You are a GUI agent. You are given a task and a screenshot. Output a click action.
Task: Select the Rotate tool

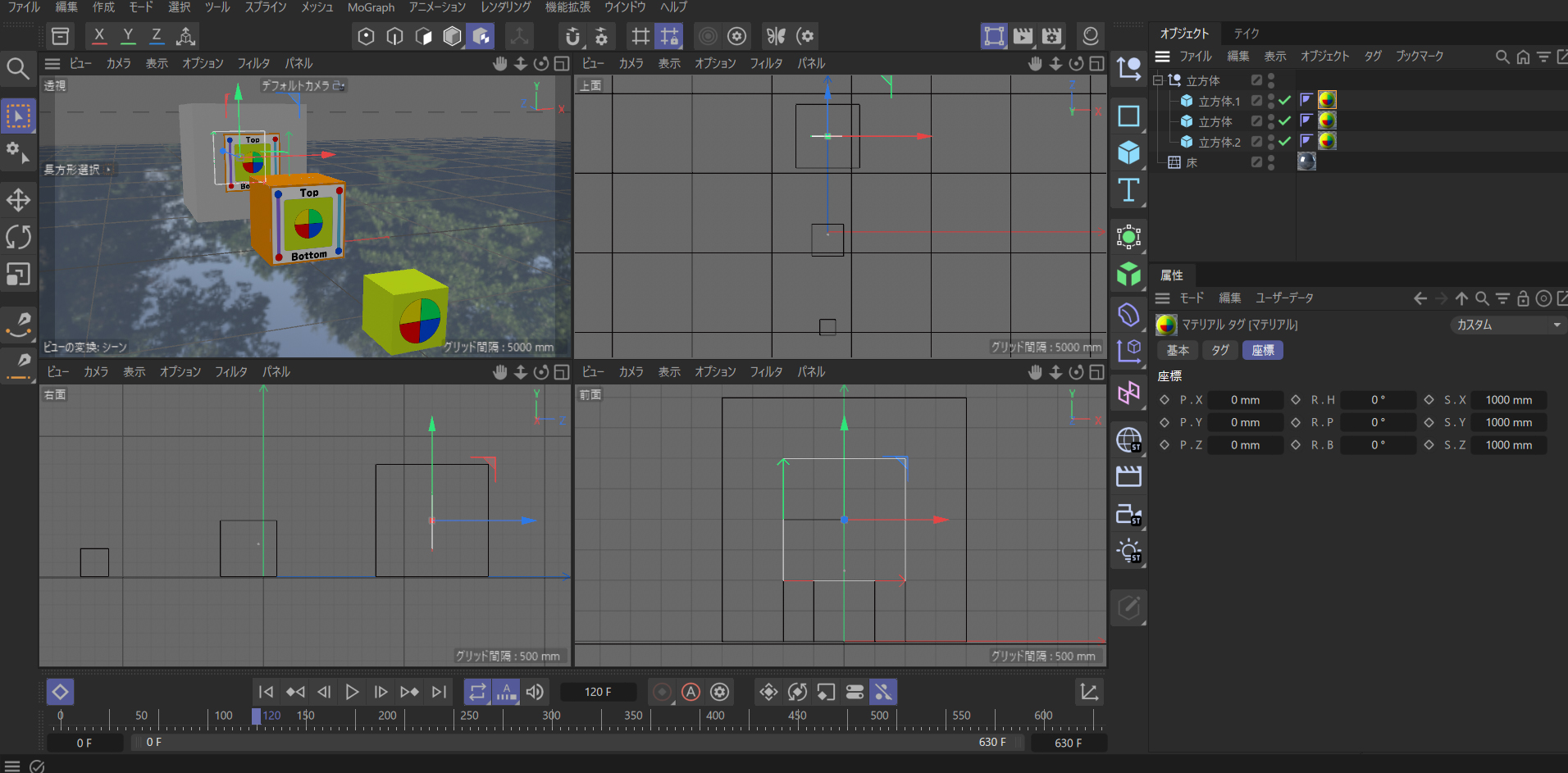point(18,237)
